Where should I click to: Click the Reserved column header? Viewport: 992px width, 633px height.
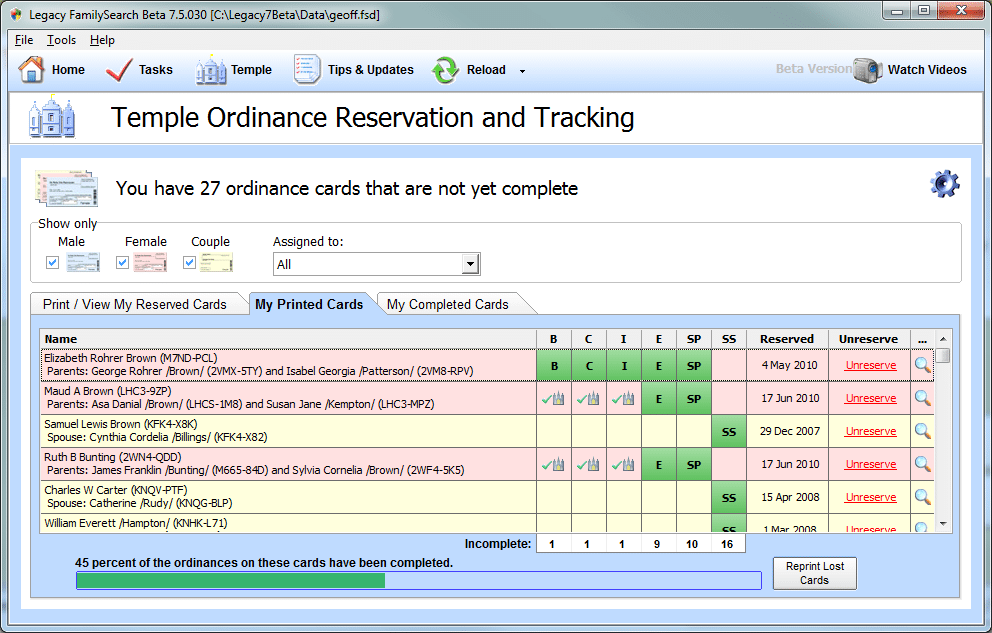coord(787,339)
